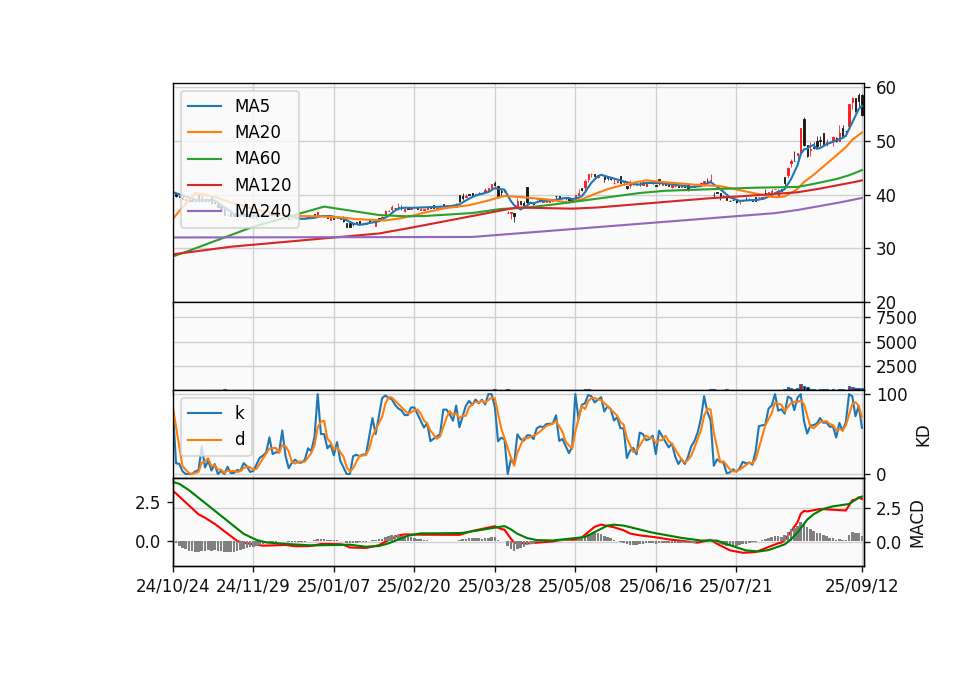Click the MA120 legend label

[263, 184]
